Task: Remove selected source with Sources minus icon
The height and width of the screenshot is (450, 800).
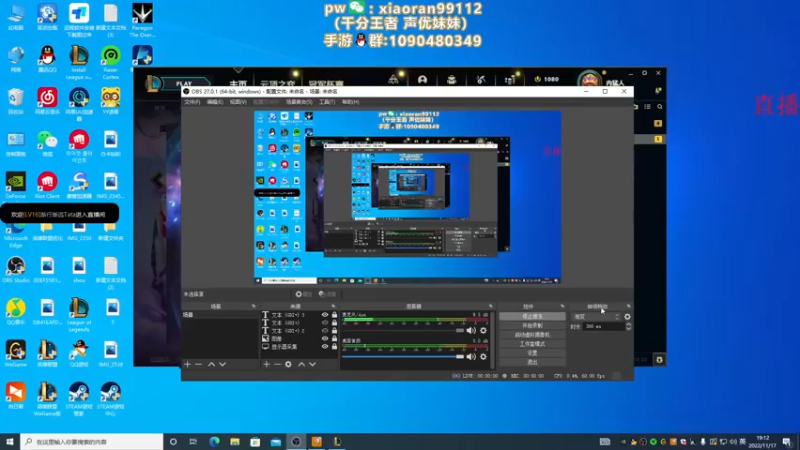Action: [278, 364]
